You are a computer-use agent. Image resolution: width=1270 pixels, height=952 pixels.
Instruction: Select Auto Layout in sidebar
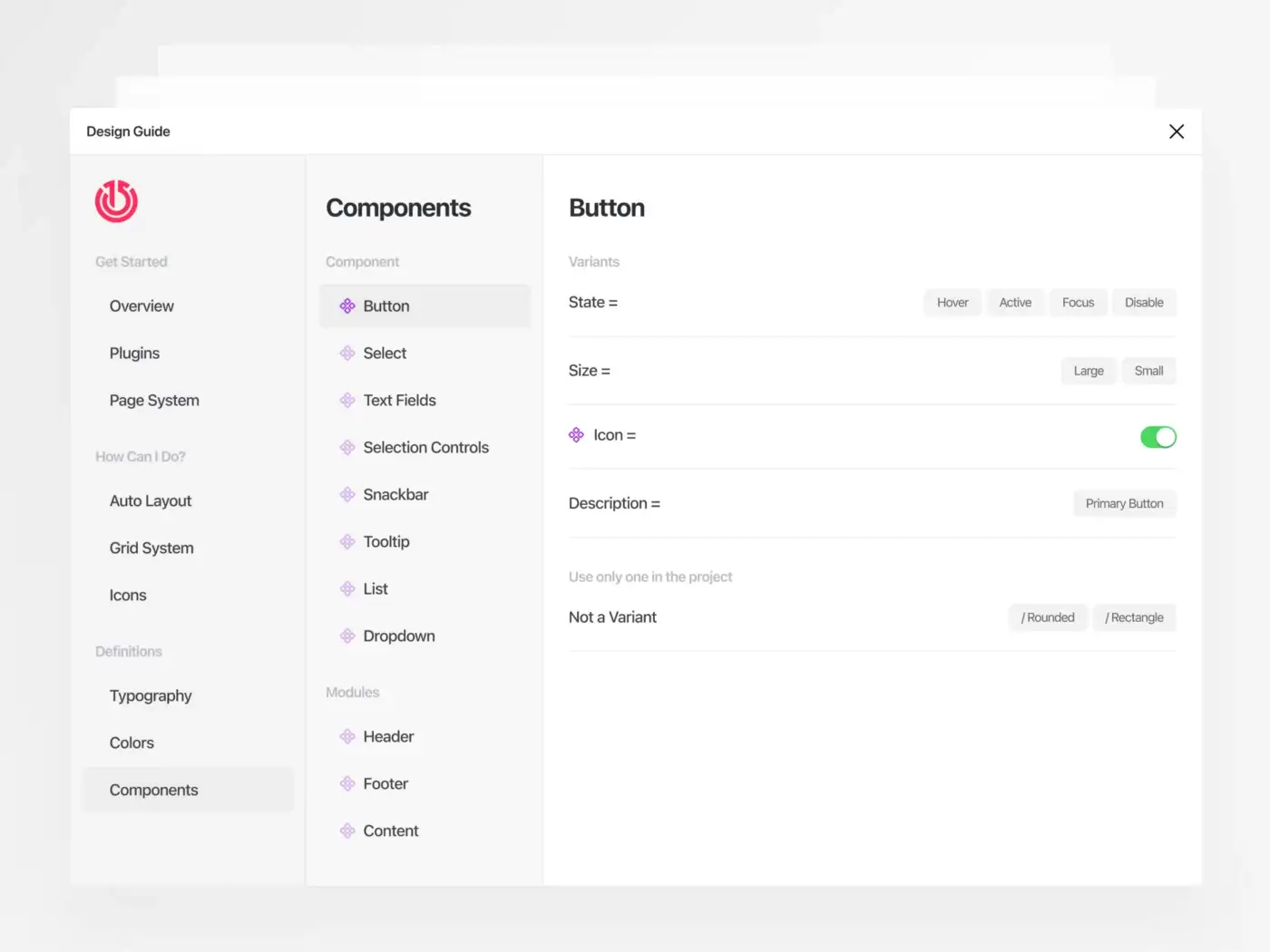tap(151, 501)
